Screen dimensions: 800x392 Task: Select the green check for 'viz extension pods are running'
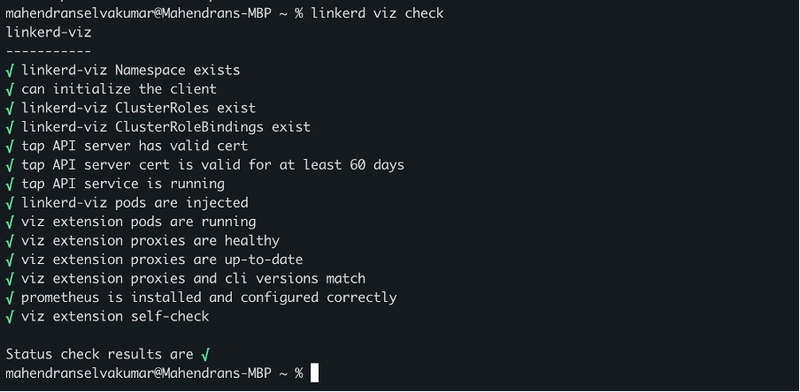10,223
